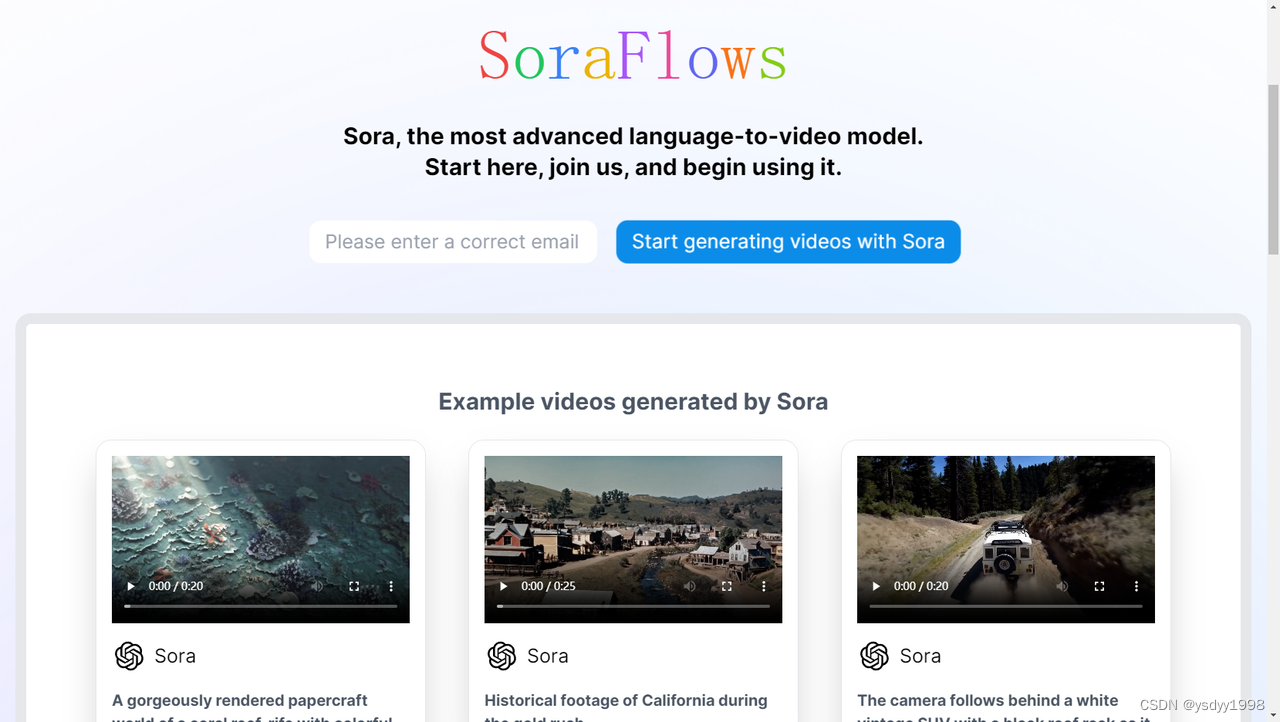Mute the gold rush video
Screen dimensions: 1280x722
pyautogui.click(x=690, y=586)
